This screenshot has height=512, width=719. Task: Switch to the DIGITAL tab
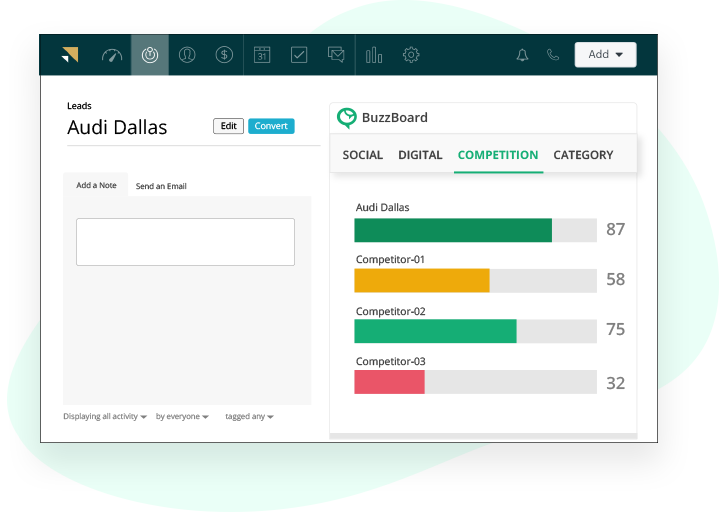420,155
